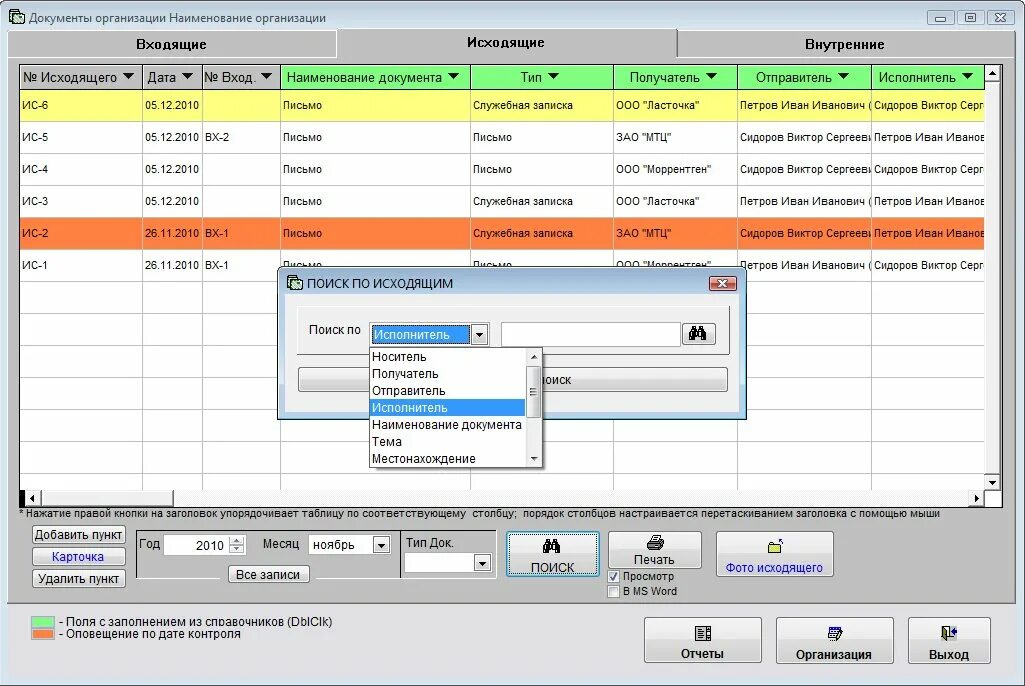Open the Карточка link button
The width and height of the screenshot is (1025, 686).
(78, 557)
